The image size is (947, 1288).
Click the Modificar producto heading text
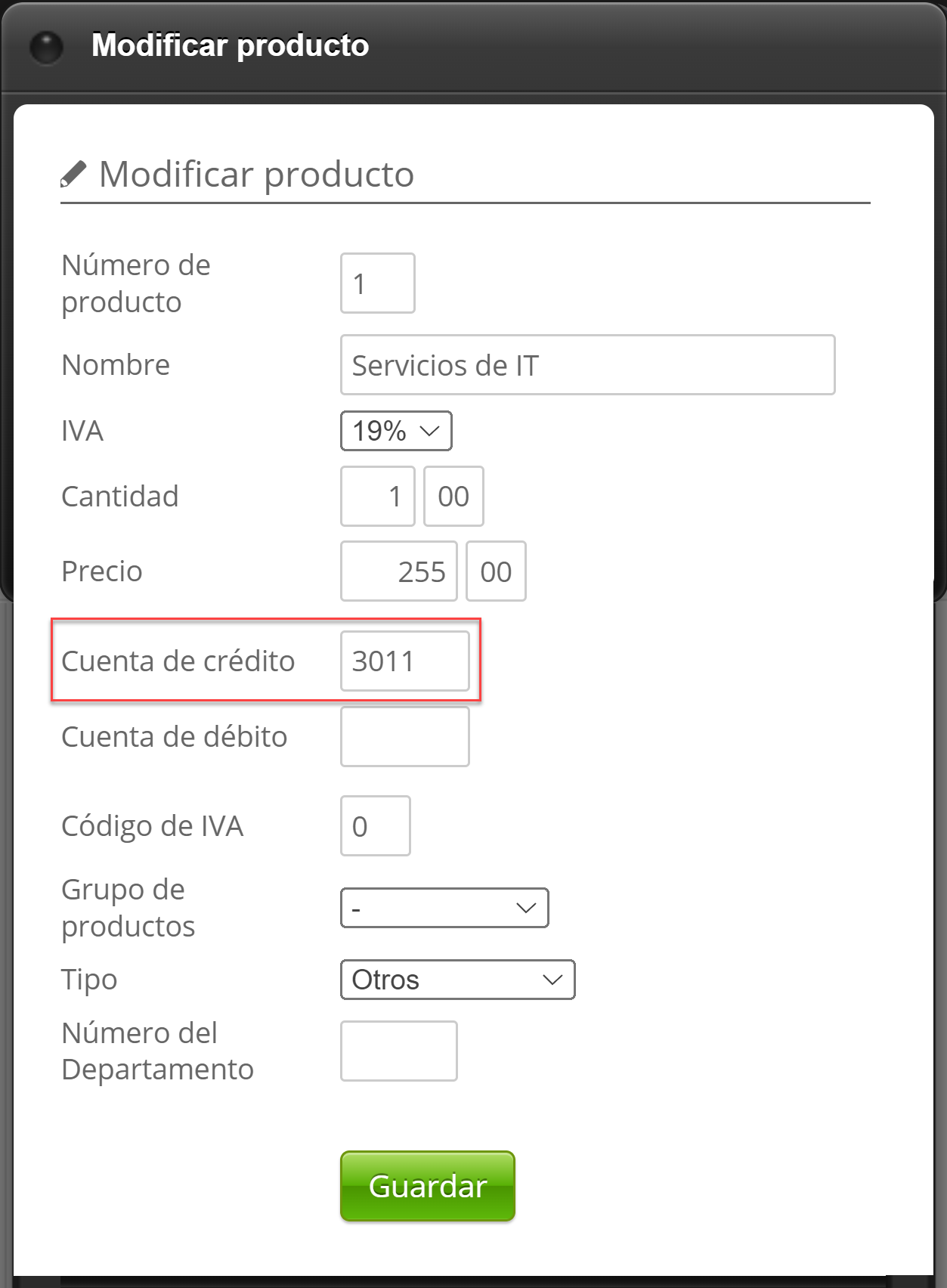[256, 175]
